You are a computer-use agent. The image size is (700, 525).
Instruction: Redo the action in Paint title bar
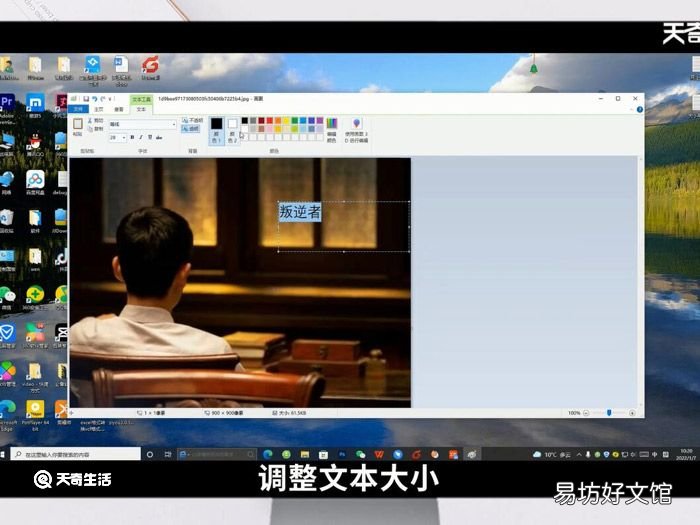click(103, 99)
